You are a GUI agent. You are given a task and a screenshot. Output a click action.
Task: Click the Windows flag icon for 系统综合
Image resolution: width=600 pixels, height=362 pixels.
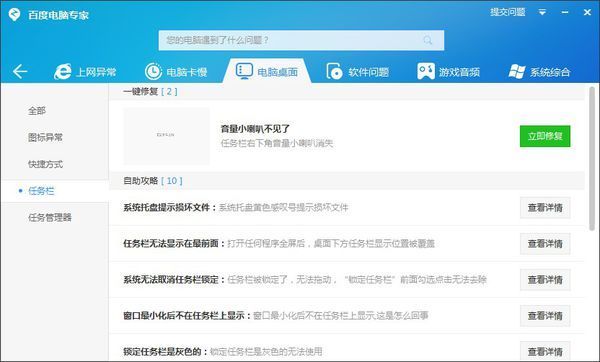(x=517, y=72)
